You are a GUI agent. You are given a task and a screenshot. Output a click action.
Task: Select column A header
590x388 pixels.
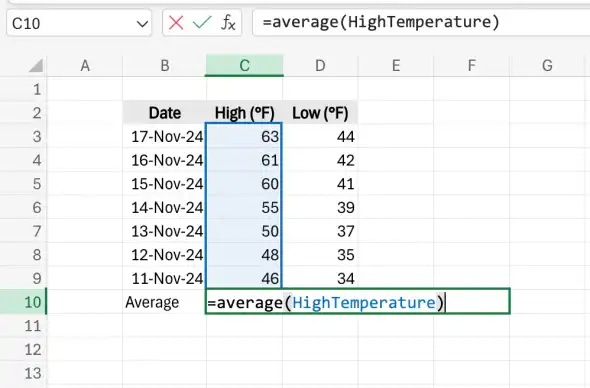pos(85,65)
